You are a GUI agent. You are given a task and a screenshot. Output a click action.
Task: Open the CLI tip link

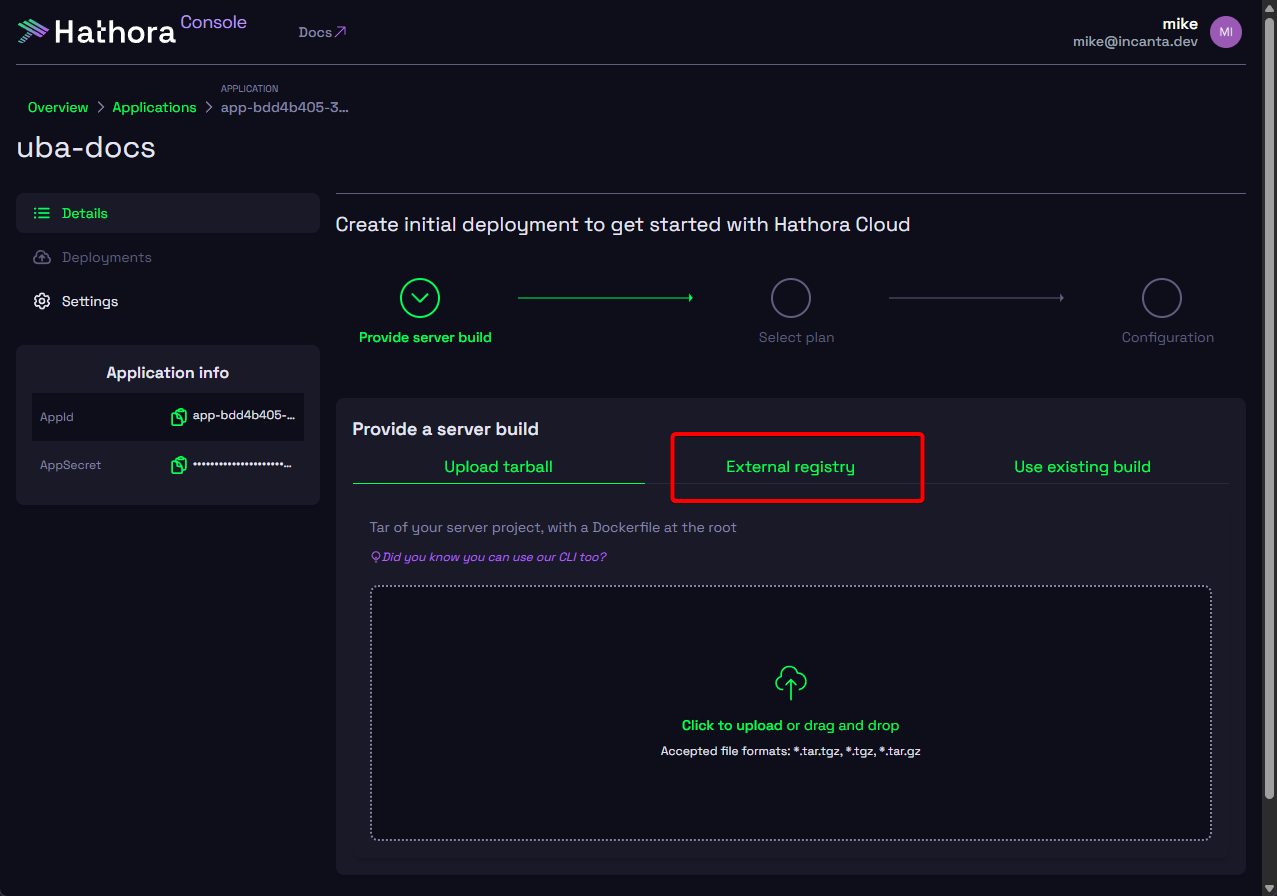pyautogui.click(x=488, y=557)
